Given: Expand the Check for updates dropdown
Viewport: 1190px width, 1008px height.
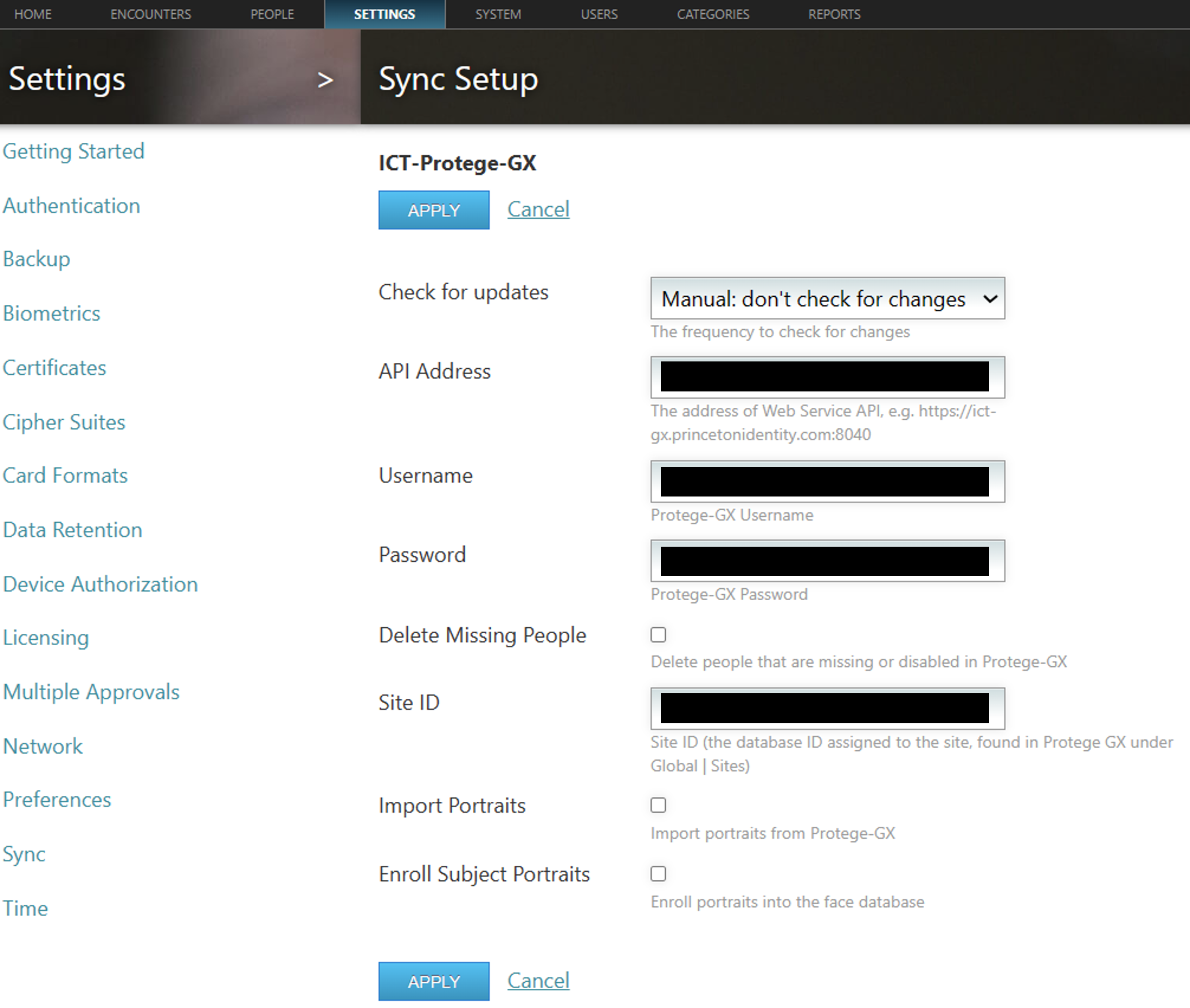Looking at the screenshot, I should click(827, 298).
